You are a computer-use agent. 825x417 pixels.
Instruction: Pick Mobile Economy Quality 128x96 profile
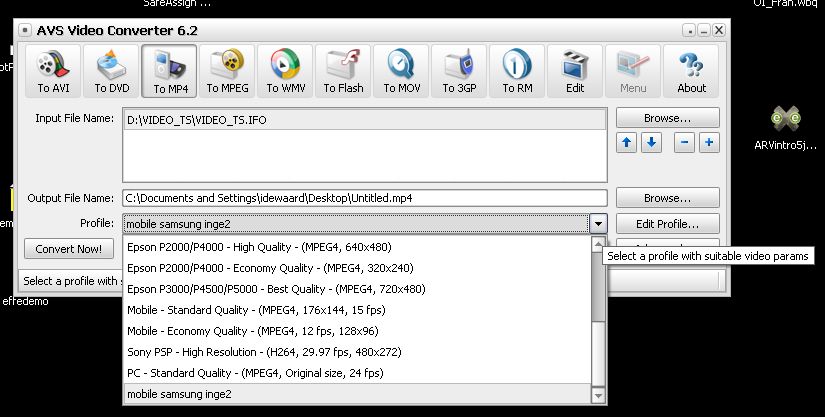pyautogui.click(x=358, y=331)
